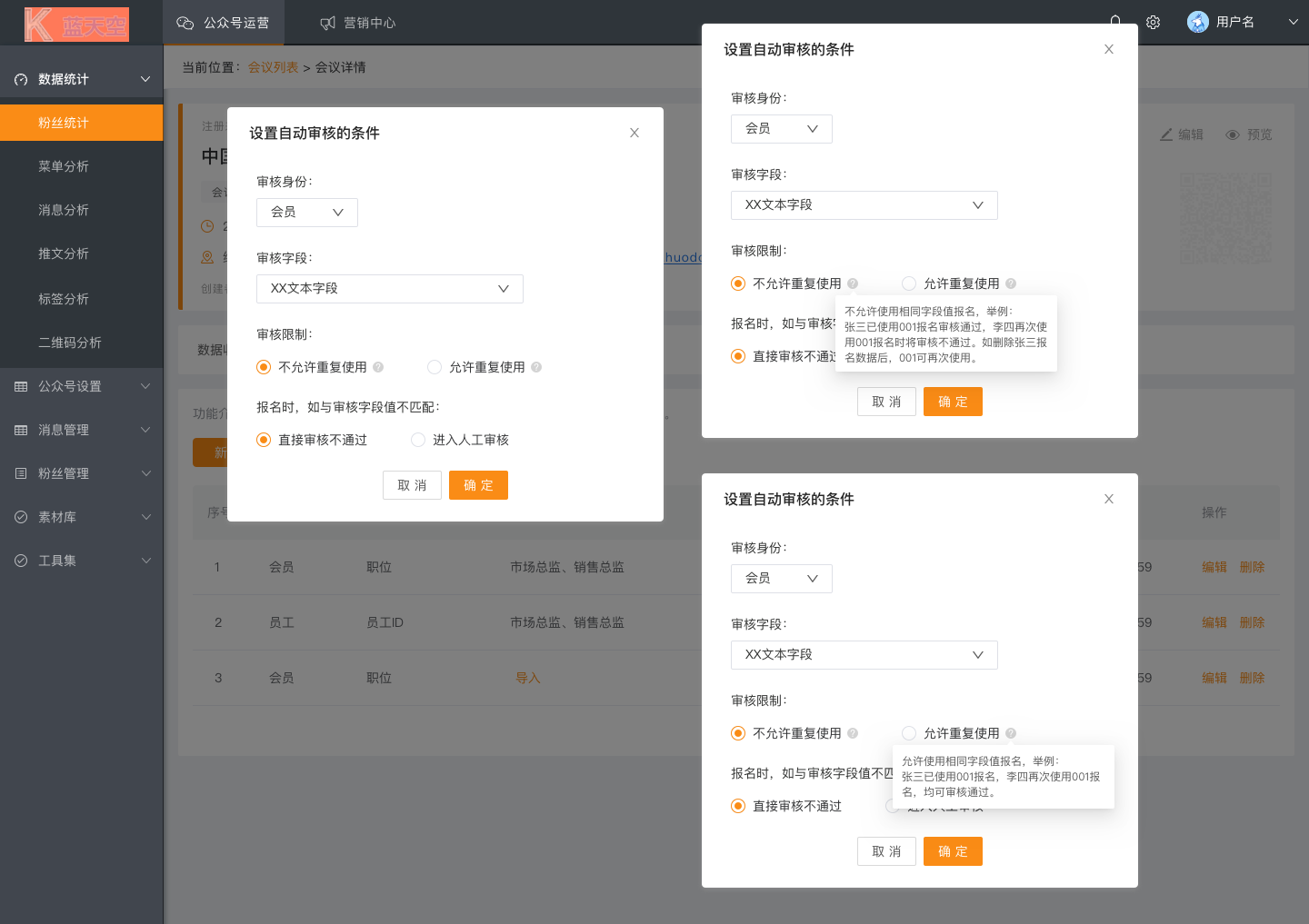1309x924 pixels.
Task: Click help icon beside 允许重复使用 in left dialog
Action: [x=536, y=367]
